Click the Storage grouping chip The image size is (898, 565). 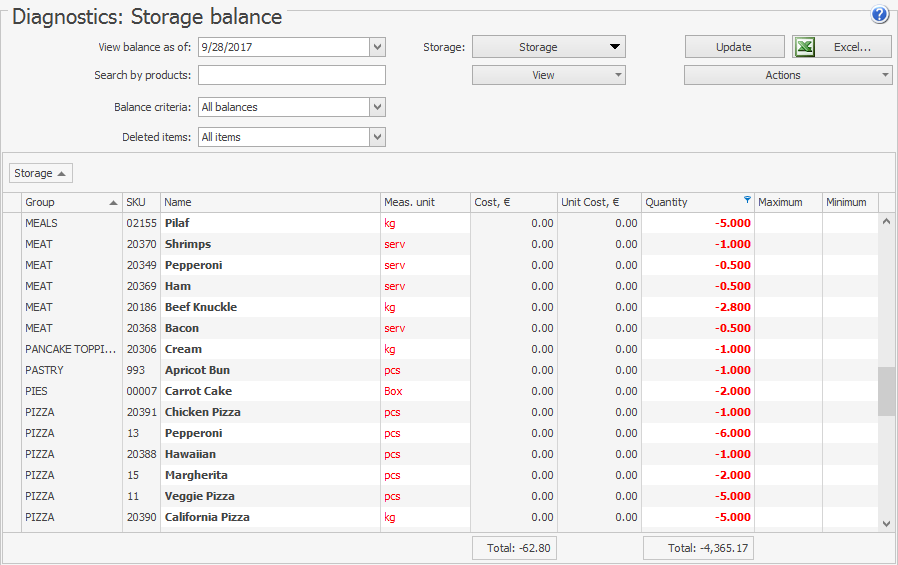coord(40,173)
